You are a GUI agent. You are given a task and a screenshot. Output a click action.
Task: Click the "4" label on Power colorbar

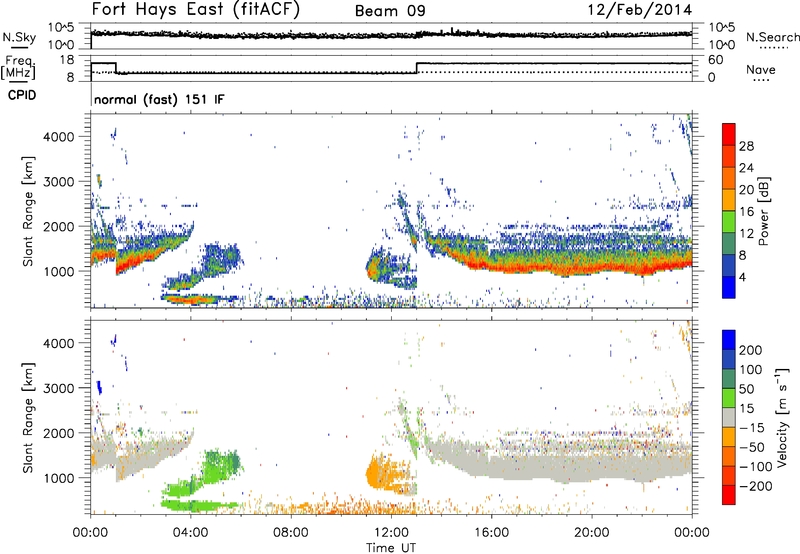(743, 278)
